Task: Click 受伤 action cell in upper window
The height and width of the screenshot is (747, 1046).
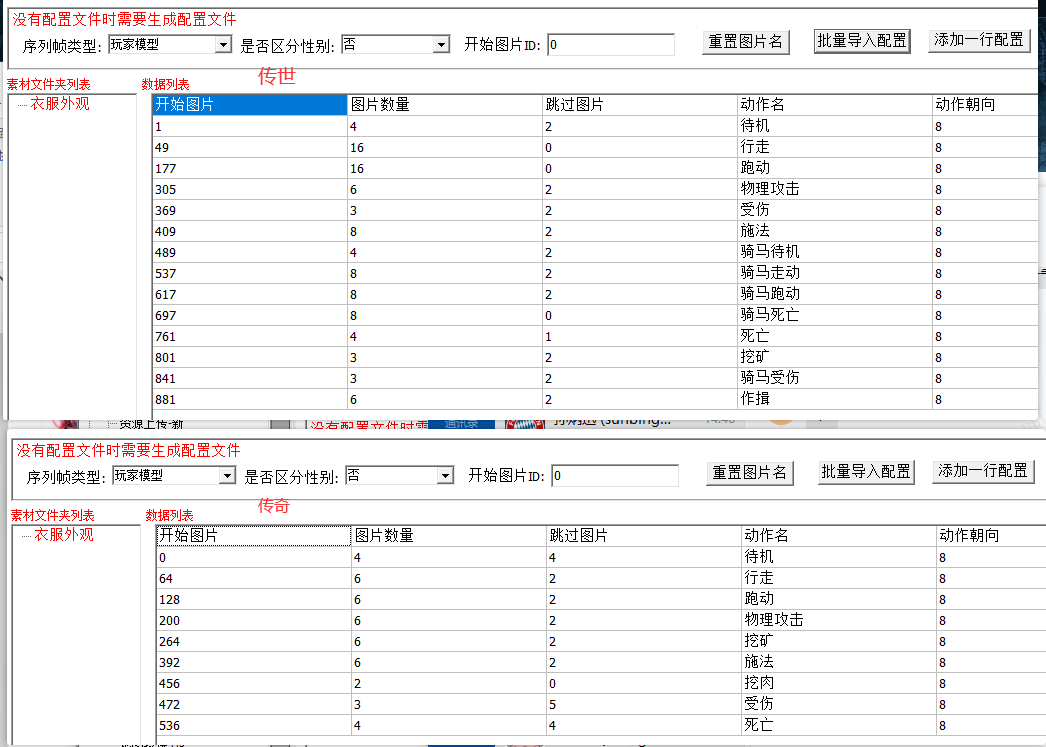Action: point(835,210)
